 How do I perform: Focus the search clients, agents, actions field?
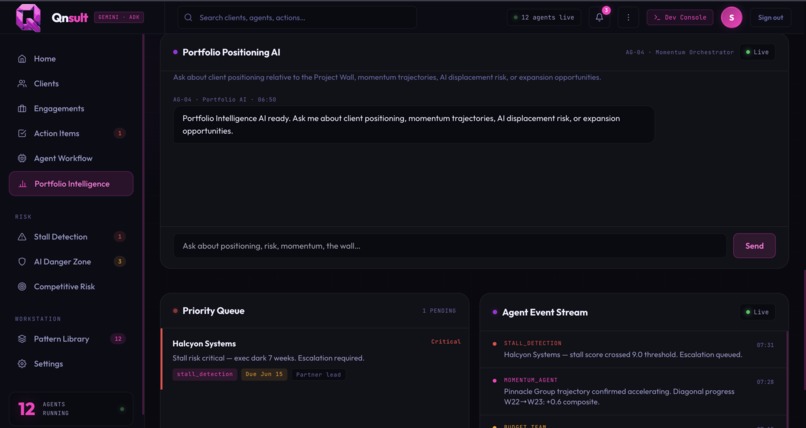297,17
